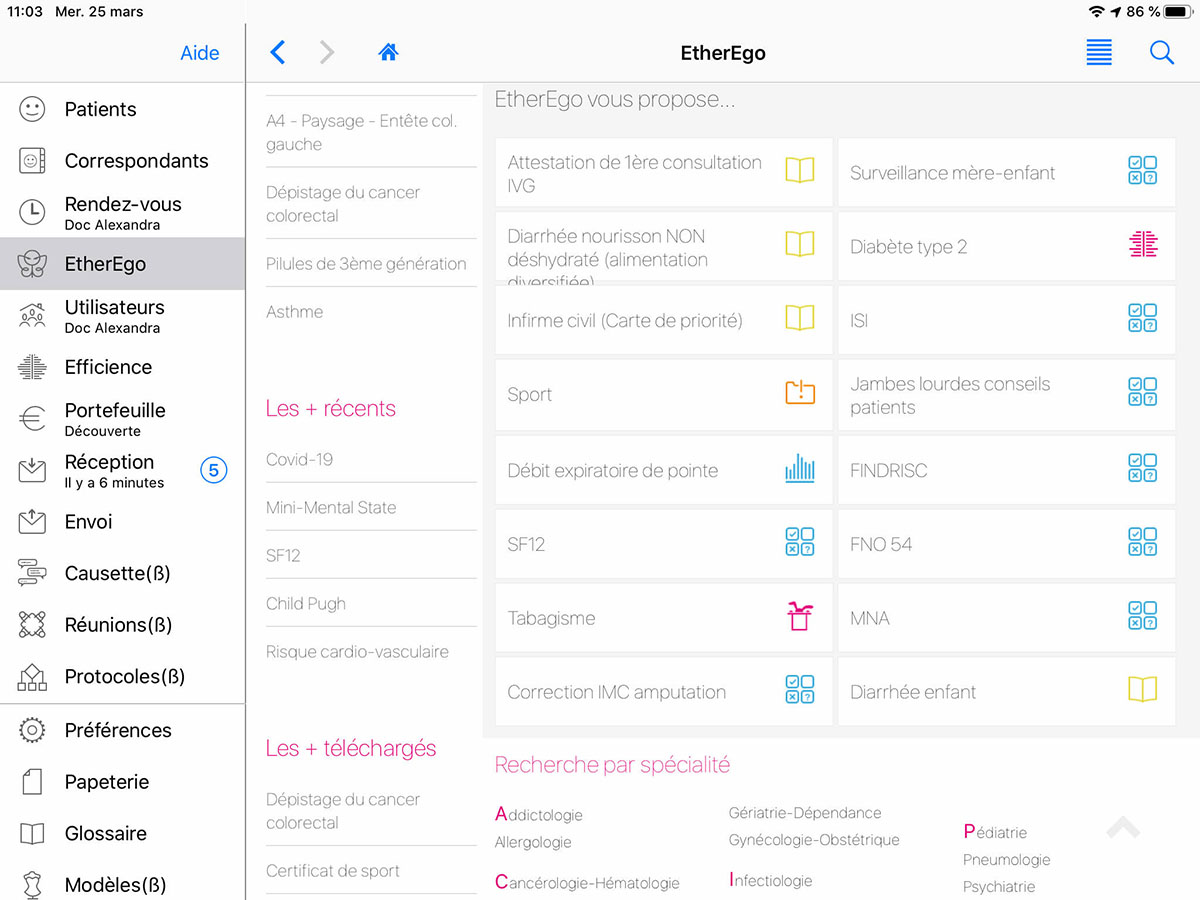Viewport: 1200px width, 900px height.
Task: Click the Aide link
Action: 199,53
